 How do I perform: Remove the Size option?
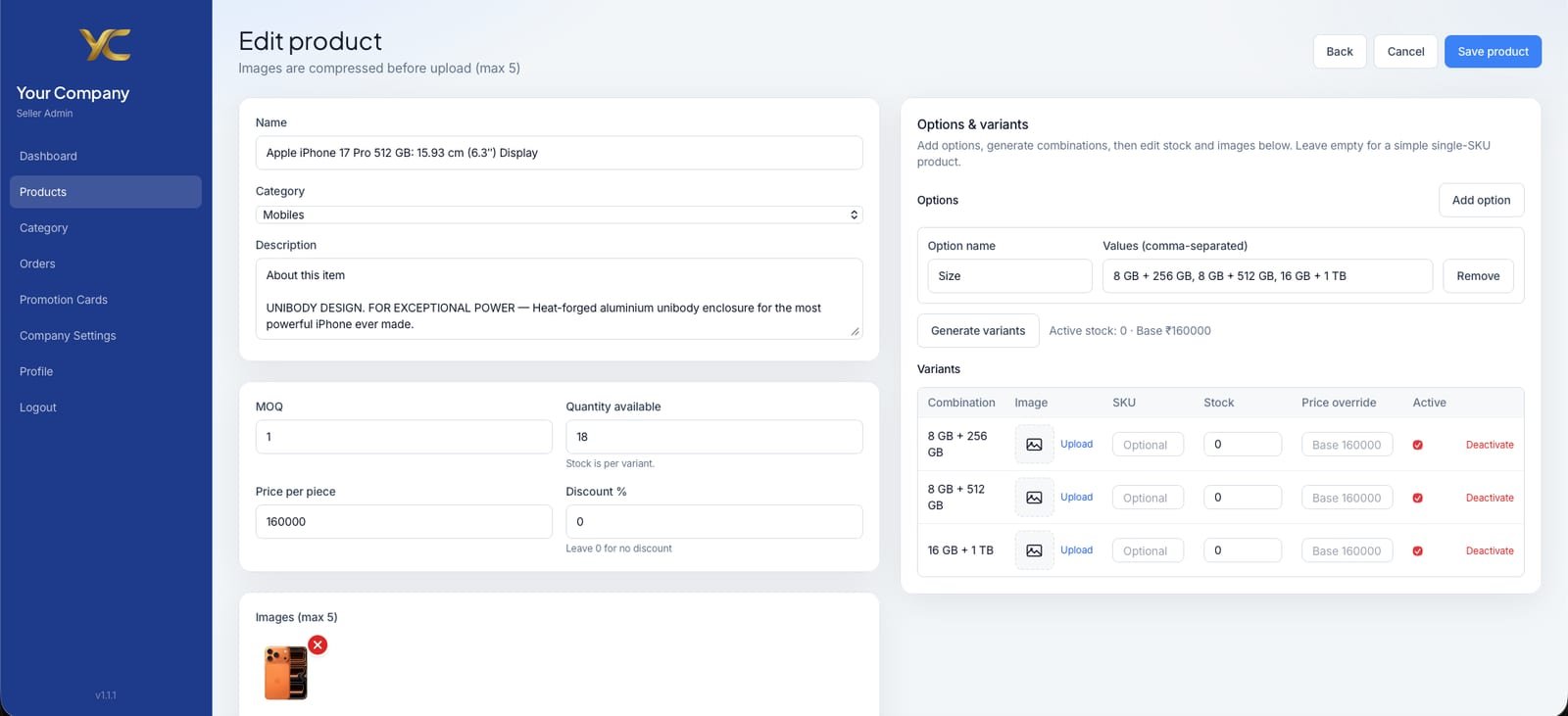point(1478,276)
